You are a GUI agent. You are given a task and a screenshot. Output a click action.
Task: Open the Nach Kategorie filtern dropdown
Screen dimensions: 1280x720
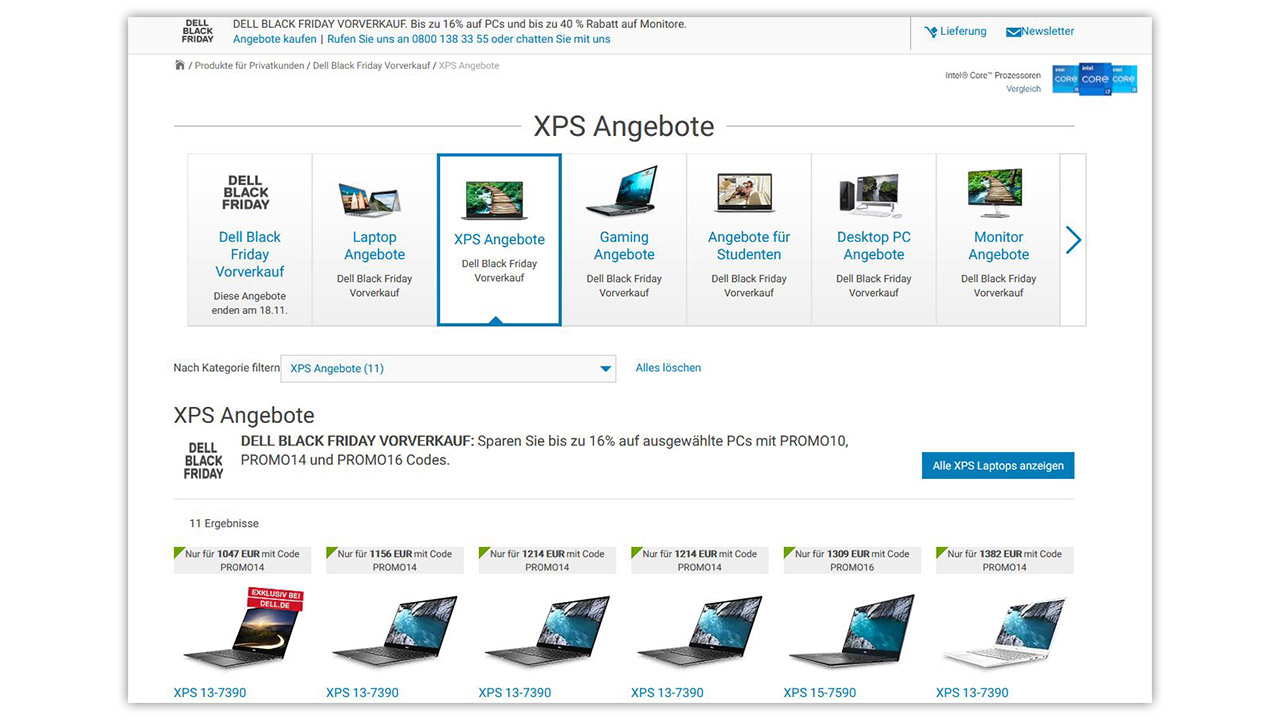tap(448, 369)
